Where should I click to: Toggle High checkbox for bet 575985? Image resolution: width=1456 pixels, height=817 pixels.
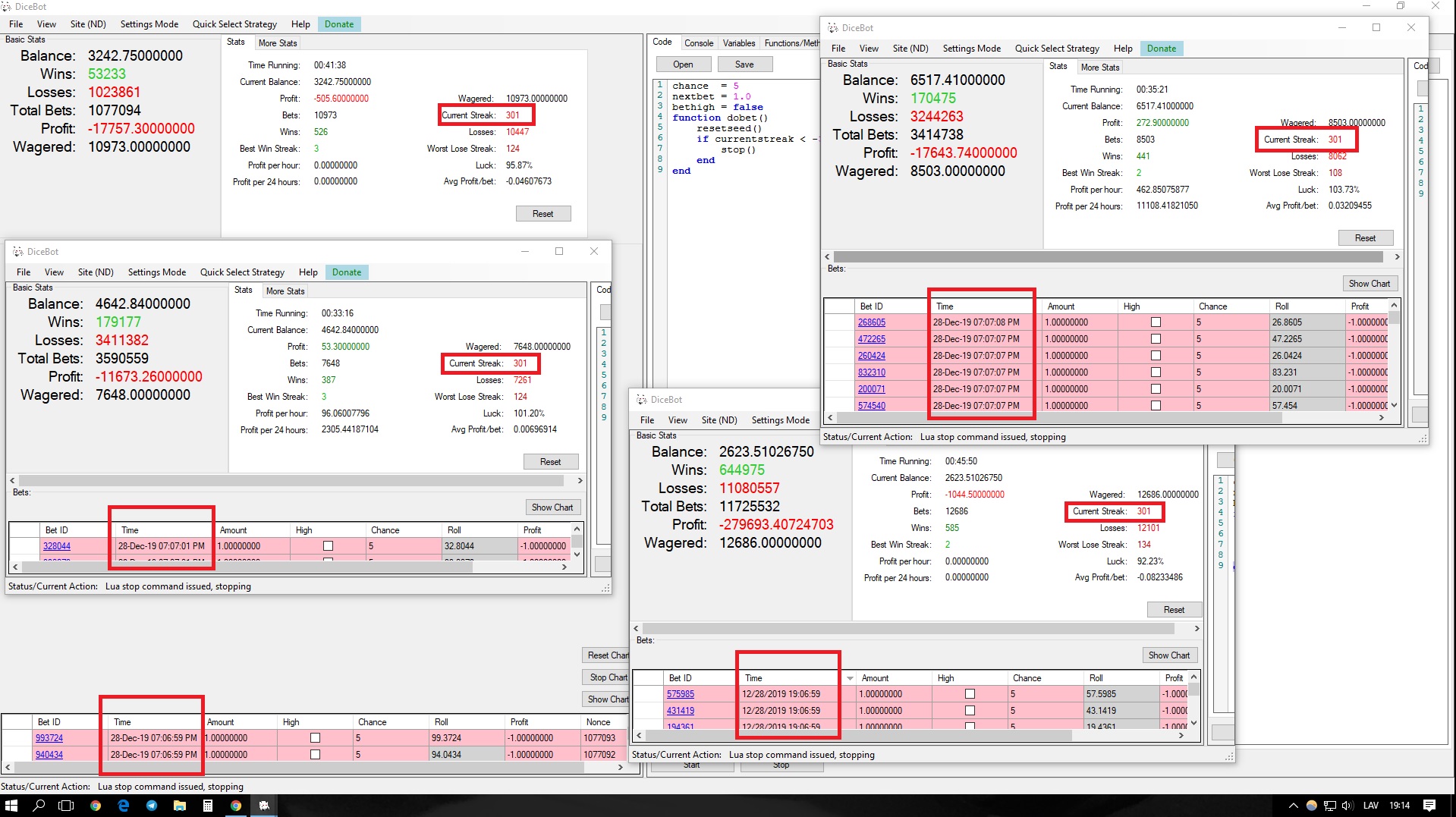pyautogui.click(x=970, y=694)
